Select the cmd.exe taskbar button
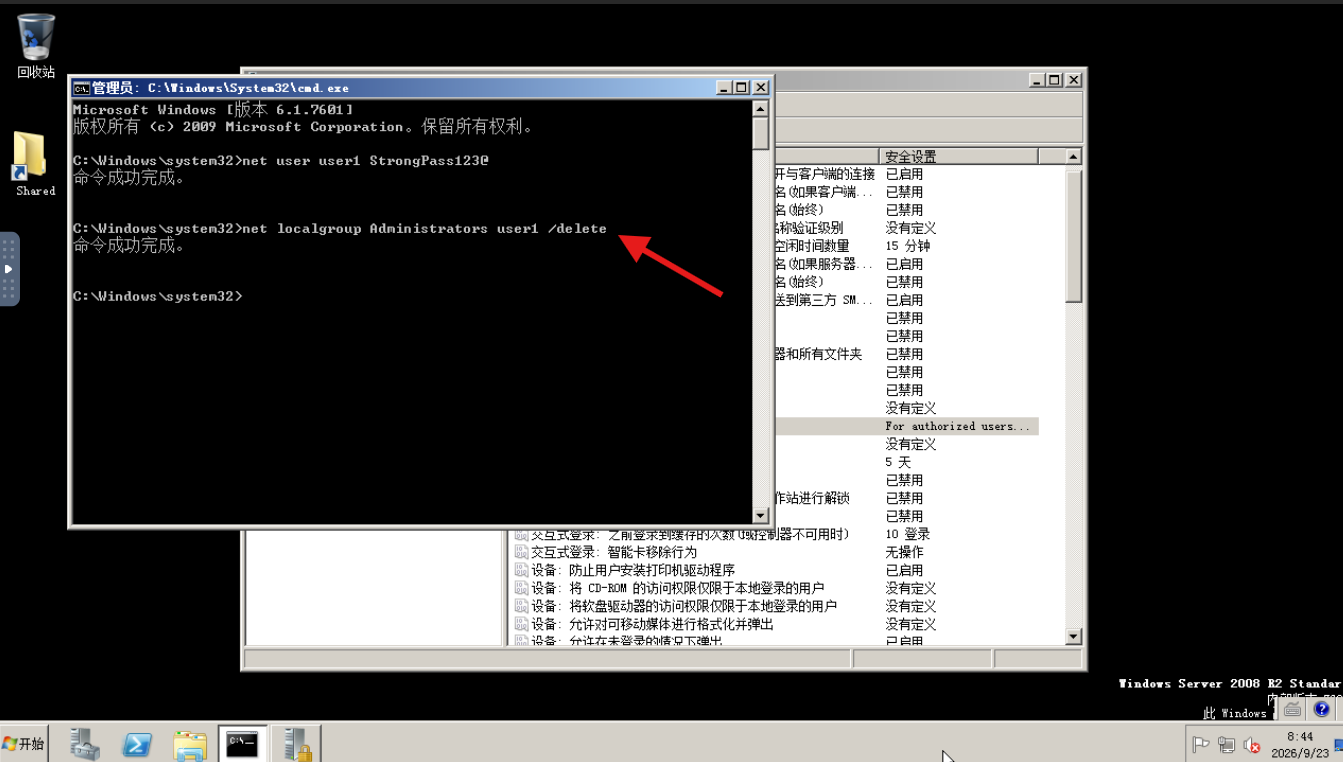Image resolution: width=1343 pixels, height=762 pixels. pos(242,744)
